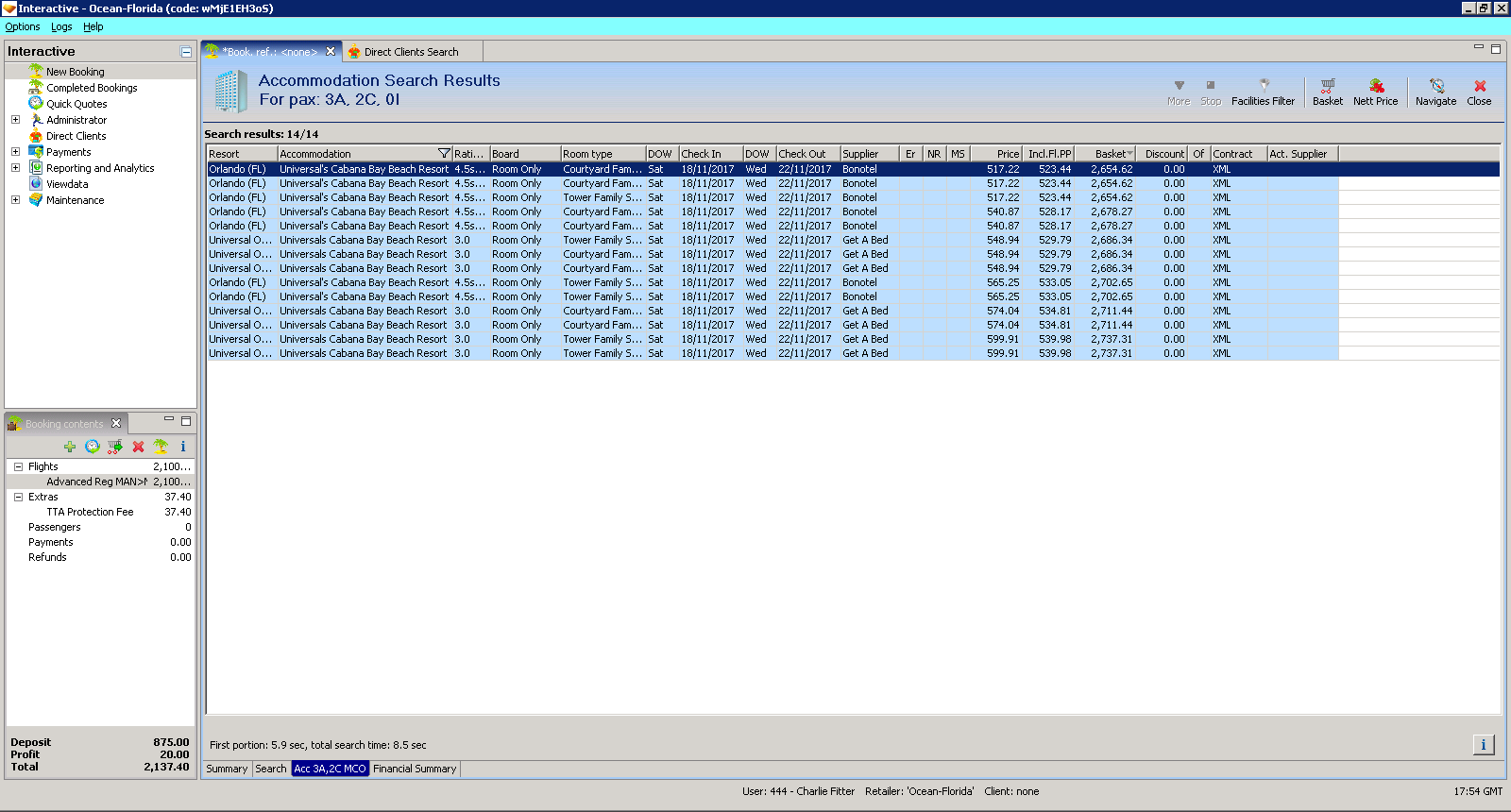Select Refunds row in Booking contents
The image size is (1511, 812).
101,557
